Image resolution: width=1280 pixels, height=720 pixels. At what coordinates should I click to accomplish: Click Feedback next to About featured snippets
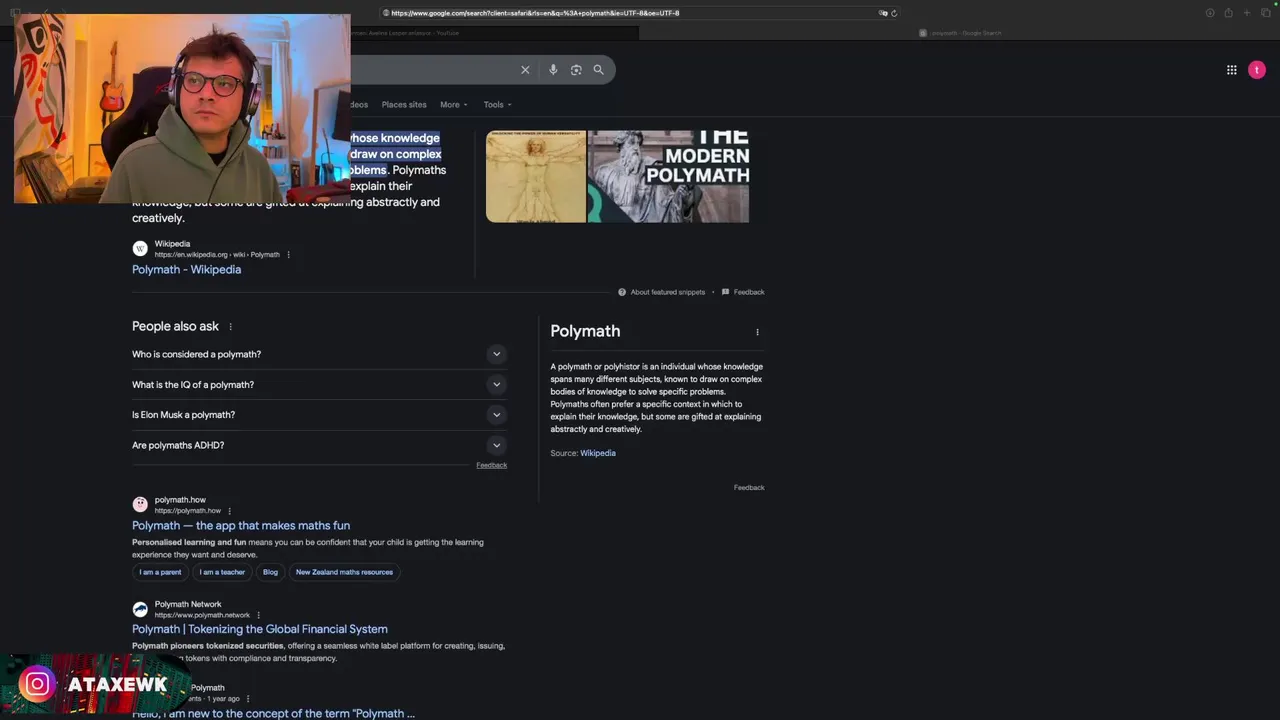click(x=749, y=292)
